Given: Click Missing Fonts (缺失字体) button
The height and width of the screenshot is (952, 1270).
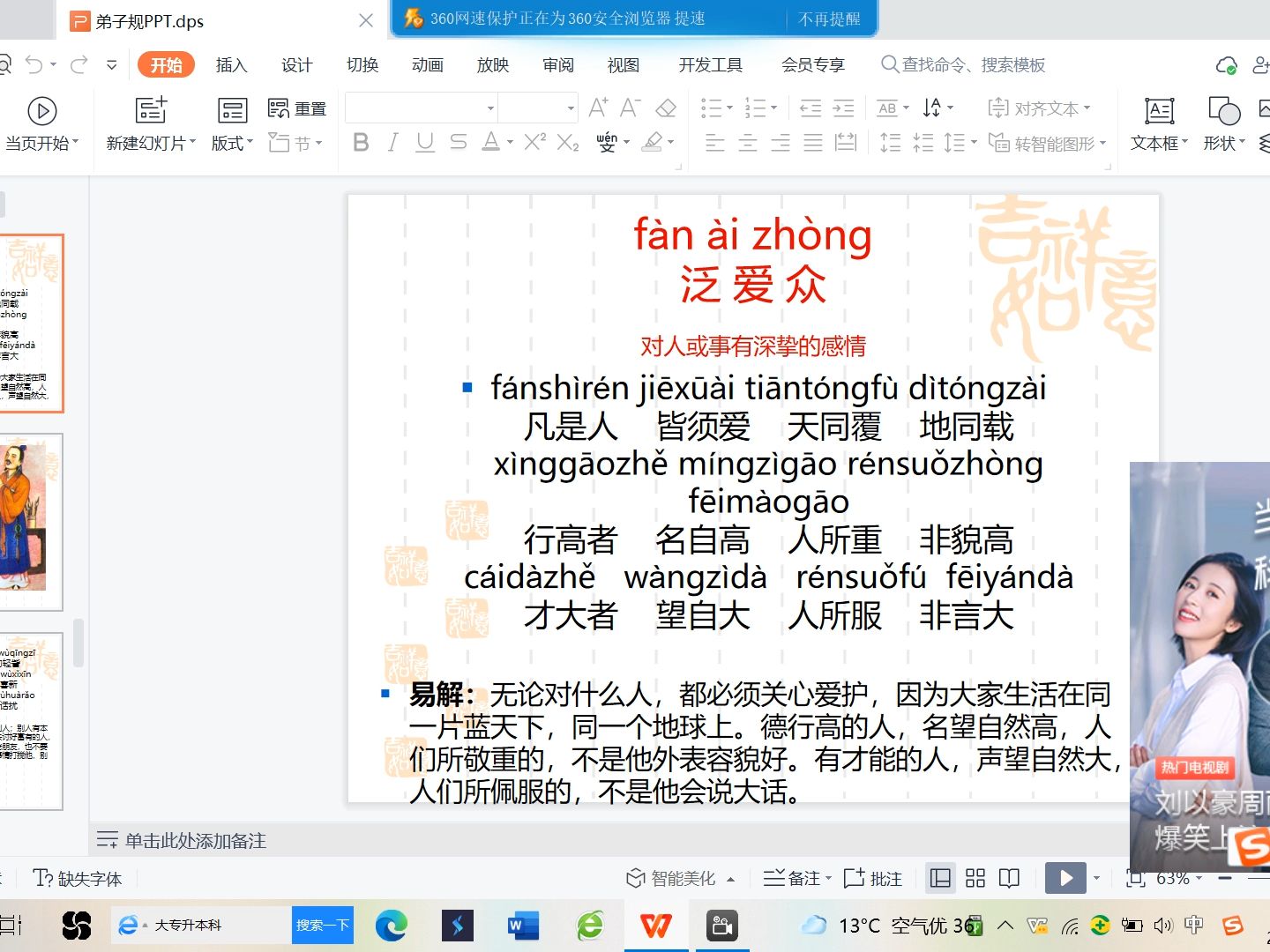Looking at the screenshot, I should [x=78, y=878].
